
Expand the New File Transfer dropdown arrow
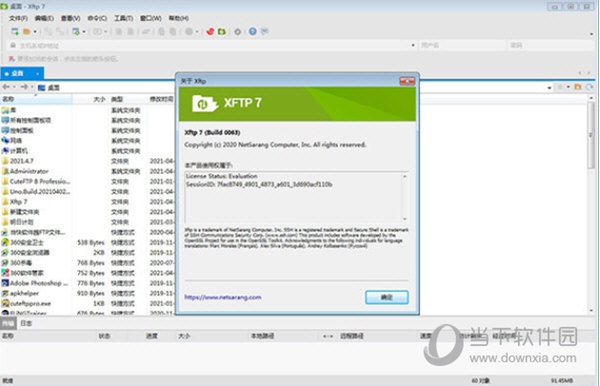pyautogui.click(x=84, y=32)
